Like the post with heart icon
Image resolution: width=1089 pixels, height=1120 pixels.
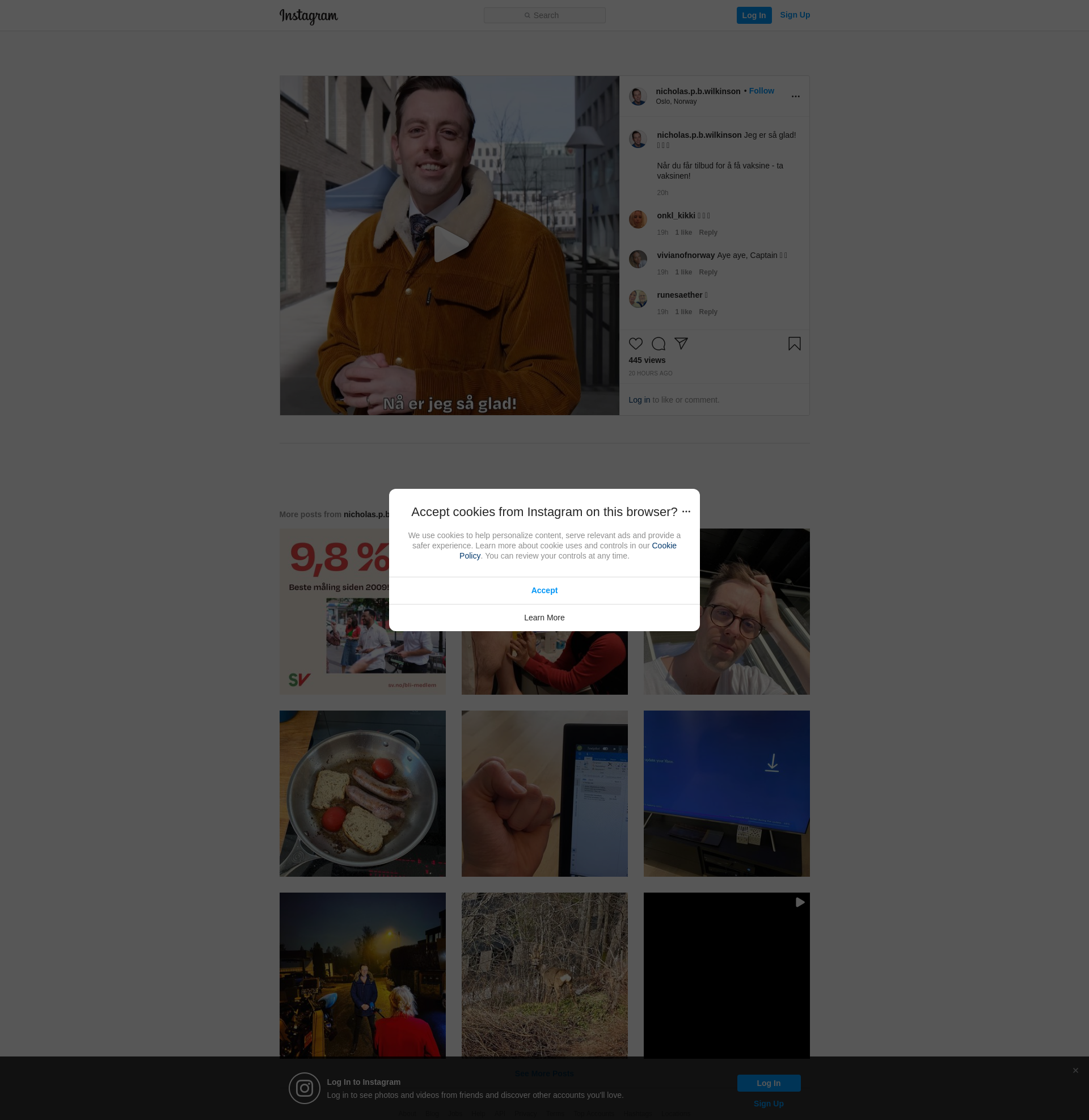[x=635, y=344]
